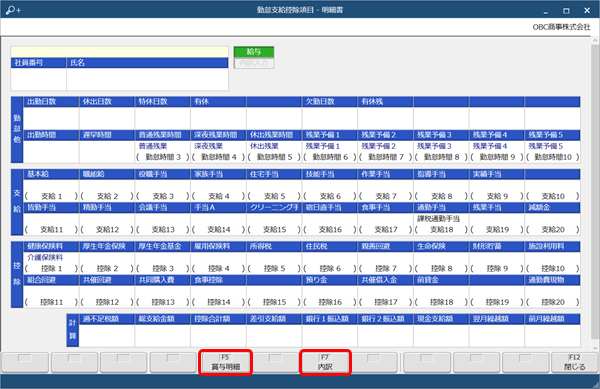Click the 普通残業時間 header
This screenshot has width=600, height=389.
click(163, 135)
